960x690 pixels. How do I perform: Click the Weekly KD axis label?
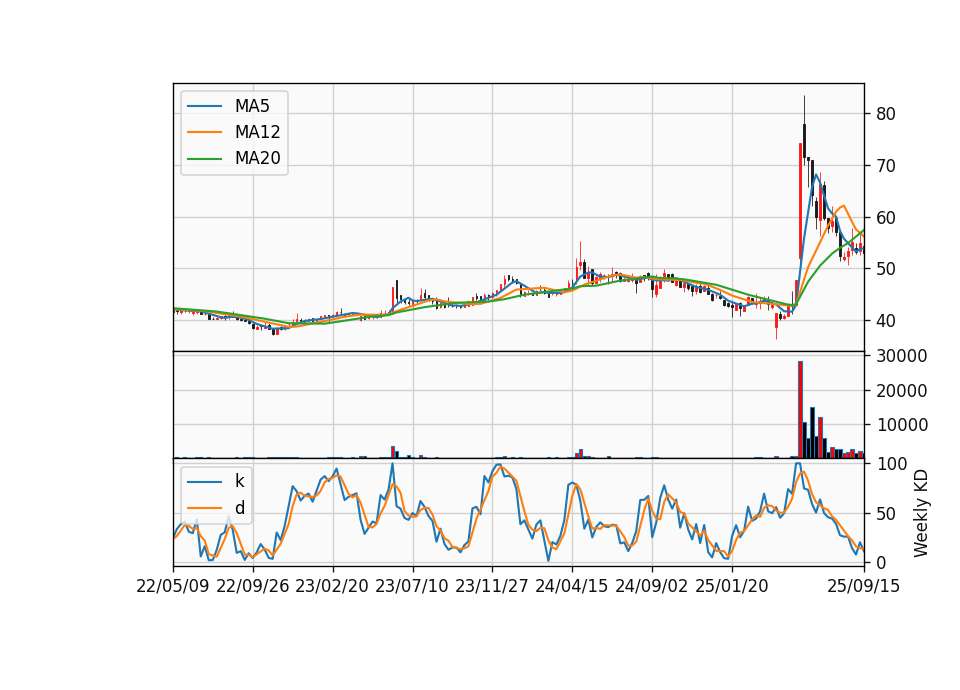click(920, 513)
